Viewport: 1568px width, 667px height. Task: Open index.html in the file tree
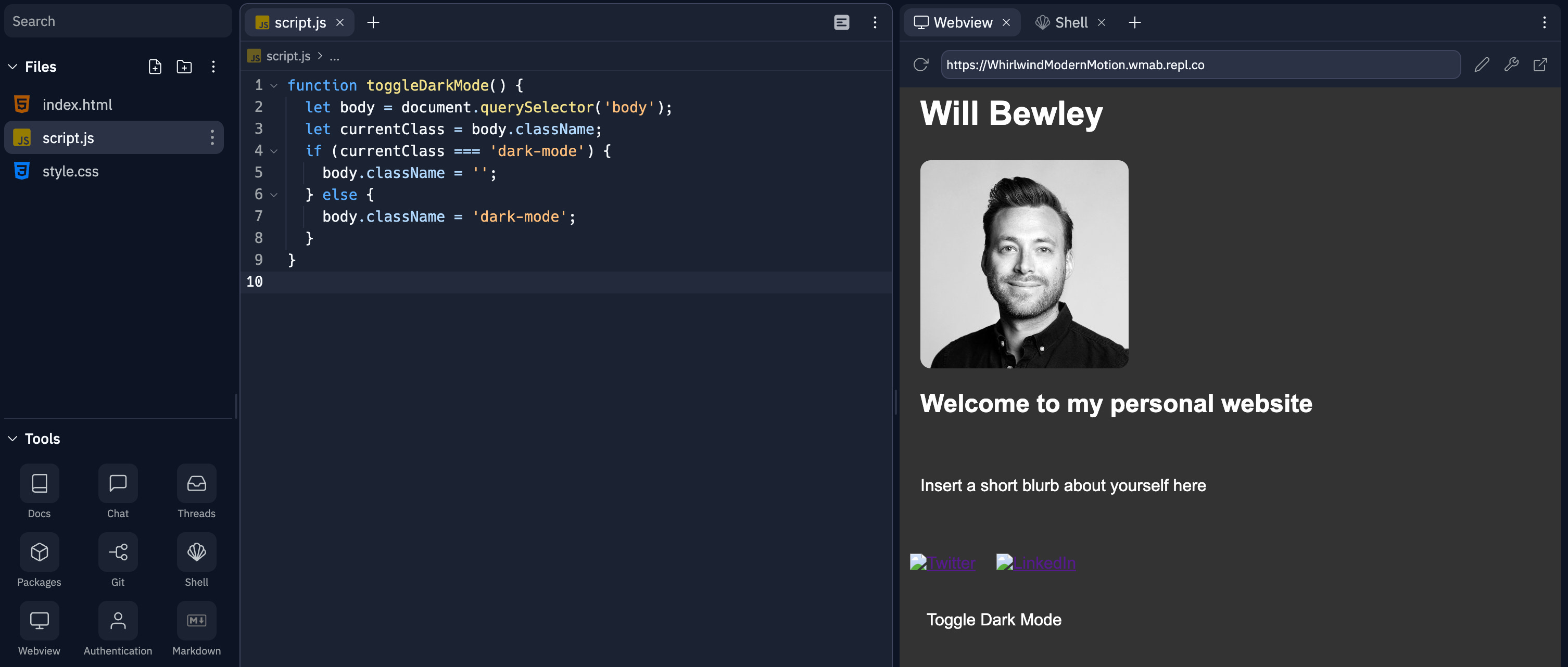pyautogui.click(x=114, y=105)
